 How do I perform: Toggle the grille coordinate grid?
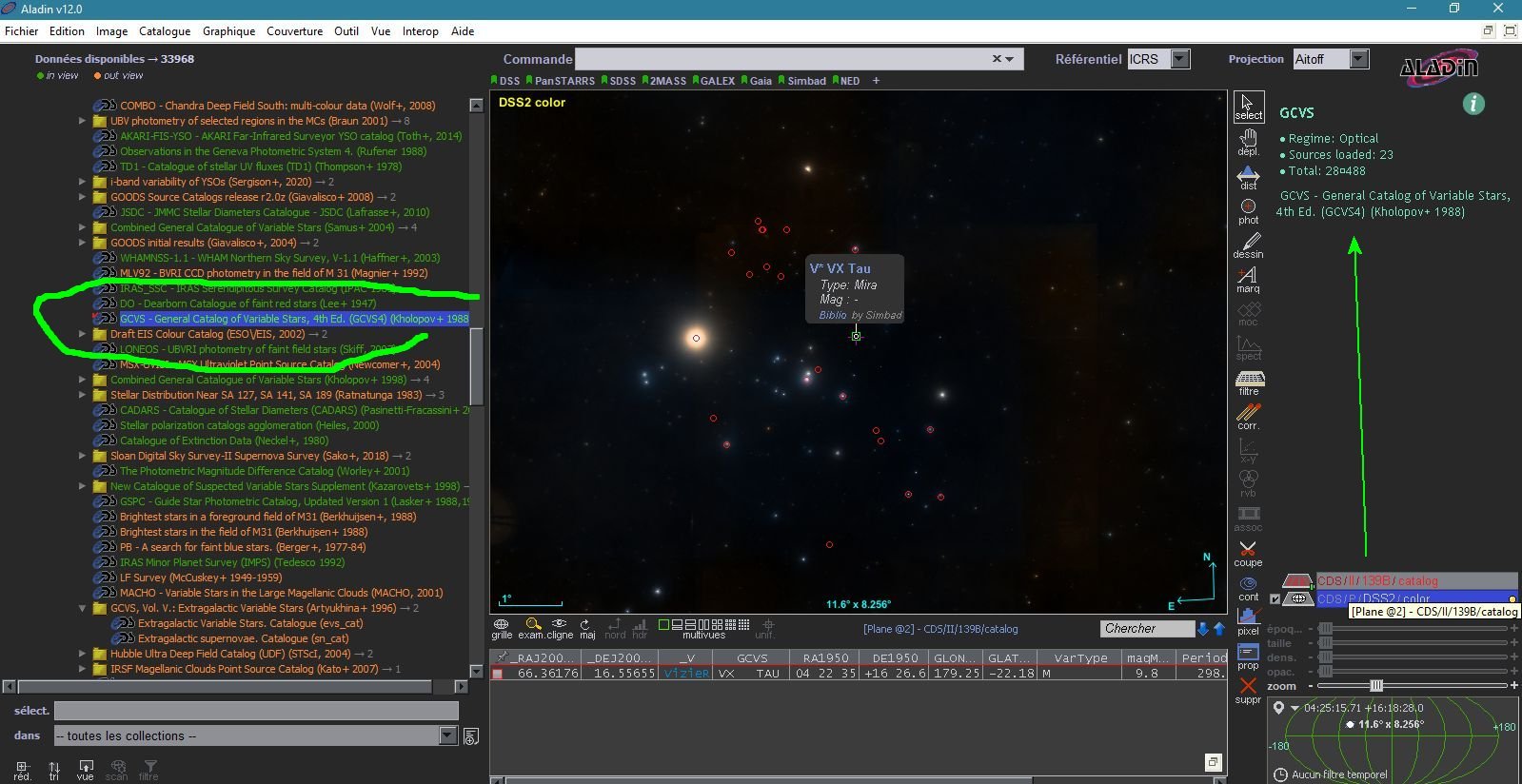502,629
